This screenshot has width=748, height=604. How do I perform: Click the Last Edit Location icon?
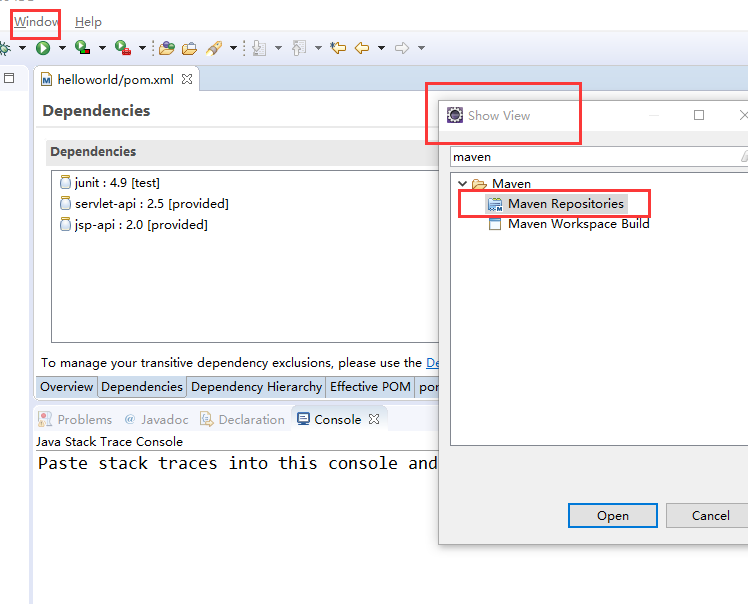338,48
